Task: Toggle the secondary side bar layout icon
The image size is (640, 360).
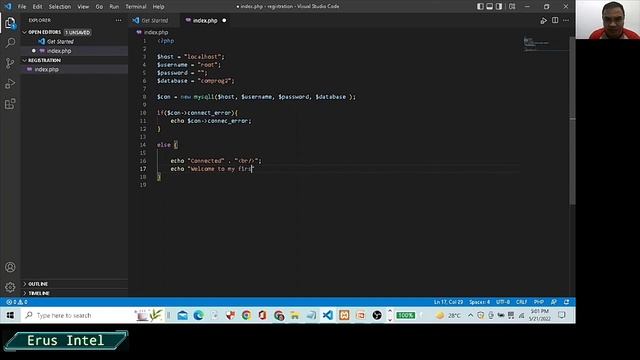Action: [x=499, y=7]
